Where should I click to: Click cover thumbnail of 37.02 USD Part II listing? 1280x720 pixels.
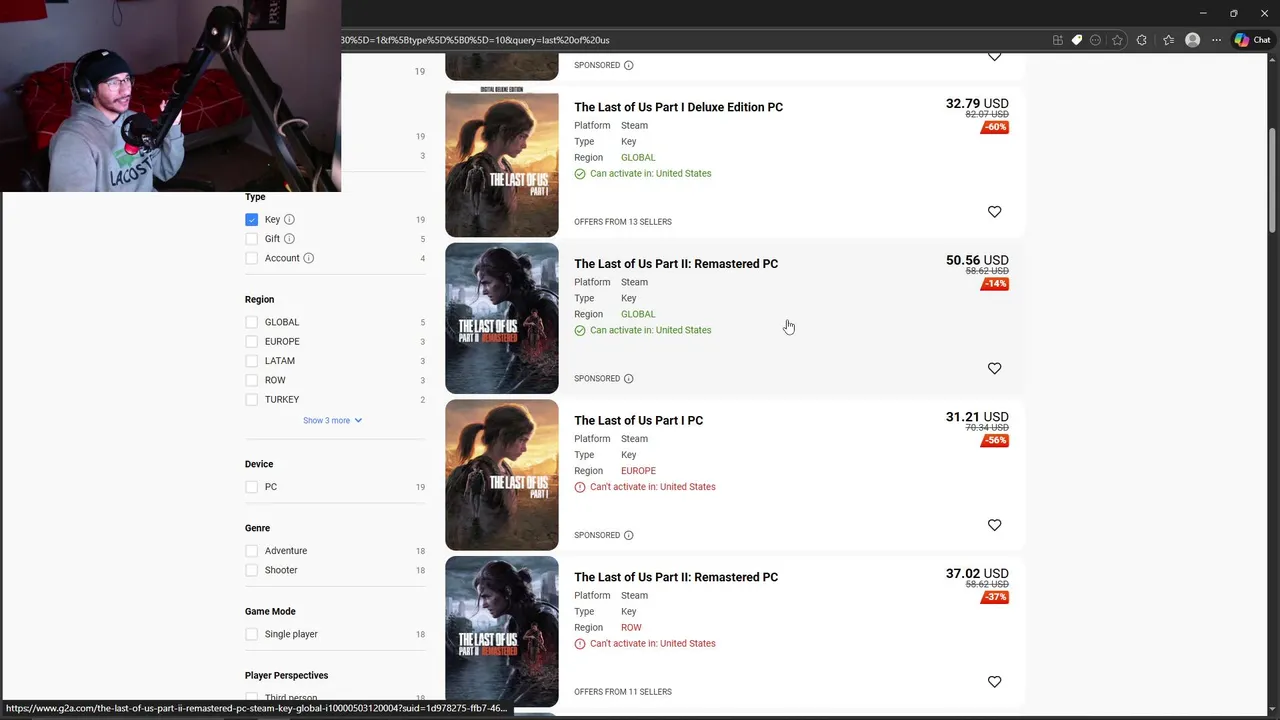point(502,632)
